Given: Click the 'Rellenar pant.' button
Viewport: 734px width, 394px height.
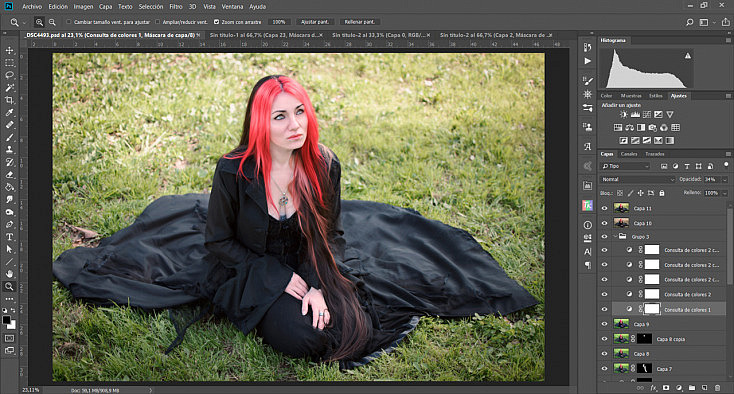Looking at the screenshot, I should [360, 22].
